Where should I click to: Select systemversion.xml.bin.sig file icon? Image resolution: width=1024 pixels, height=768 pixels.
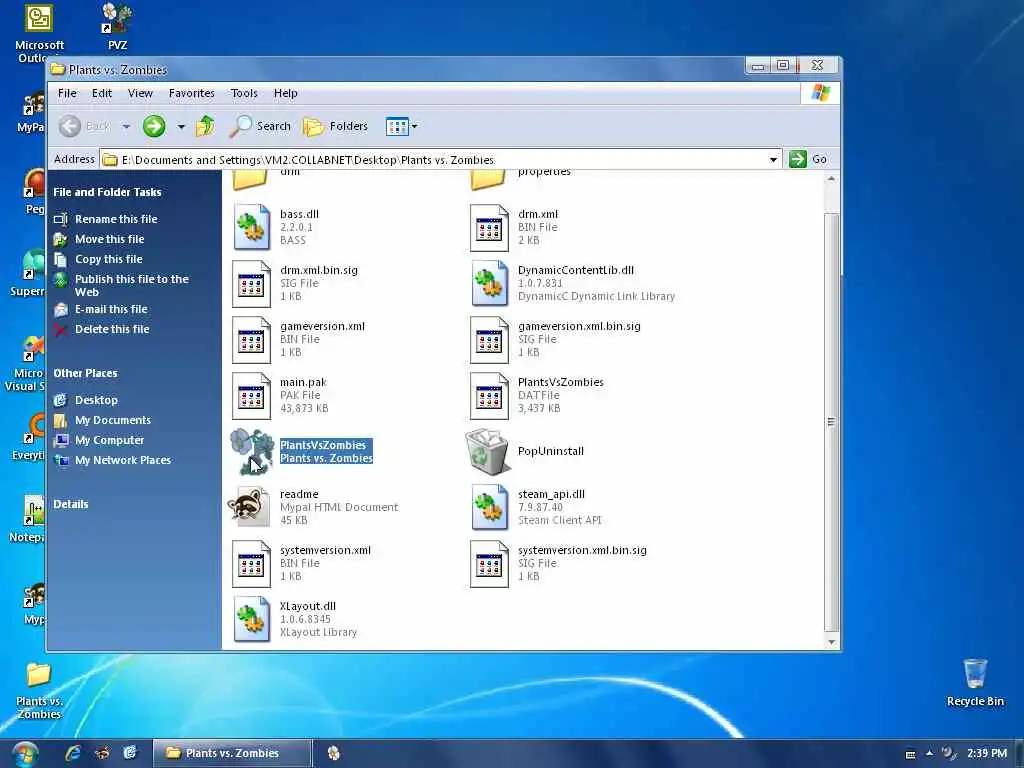coord(489,564)
